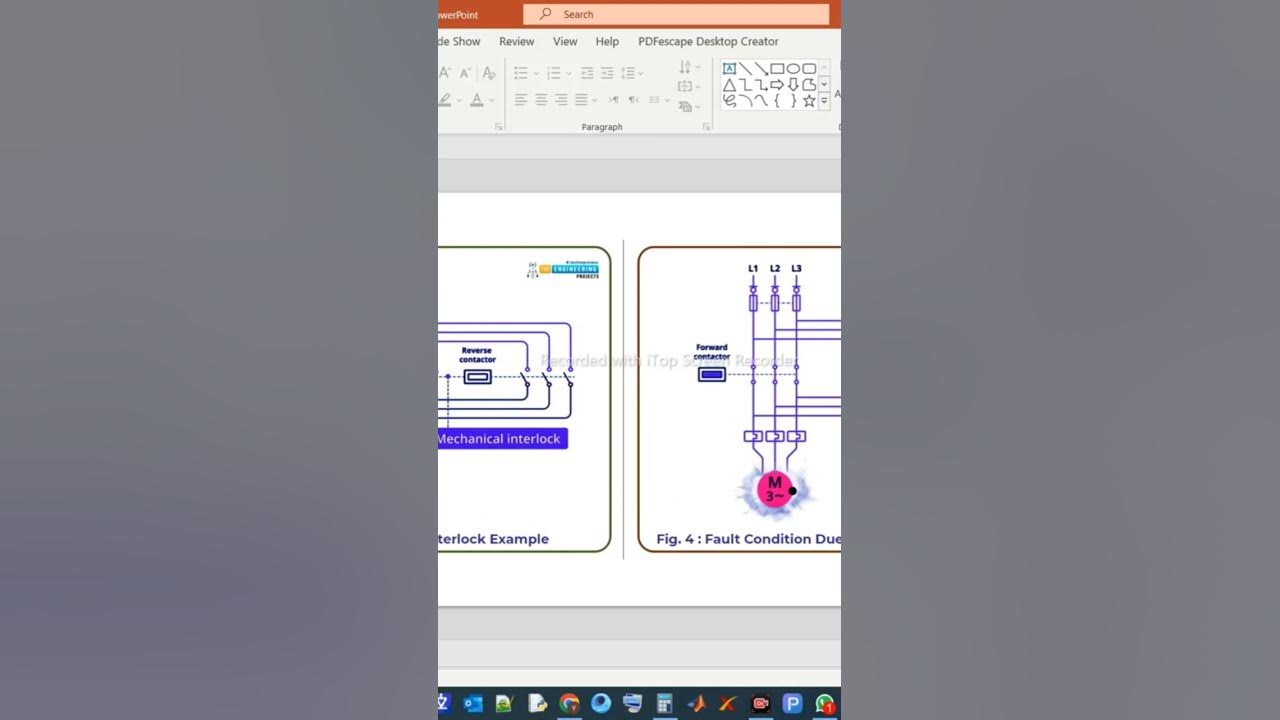Select the Right Arrow shape

point(777,85)
